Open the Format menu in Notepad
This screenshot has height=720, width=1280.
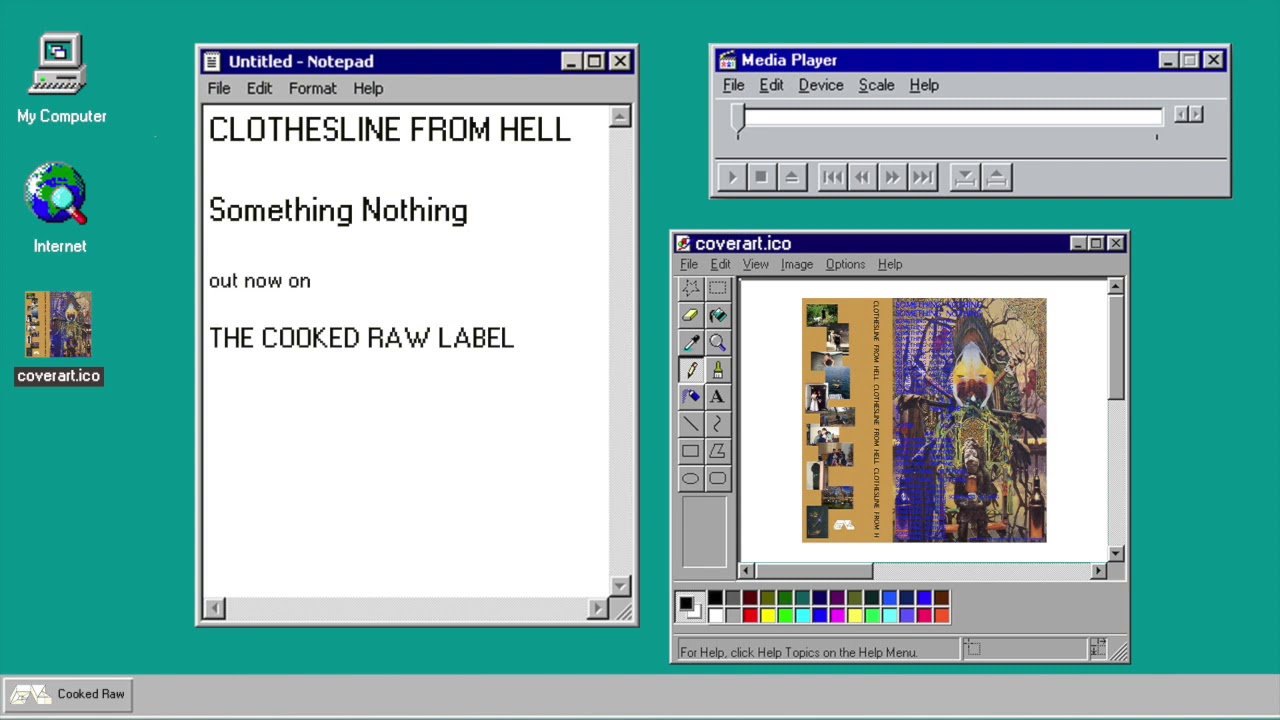(x=312, y=88)
